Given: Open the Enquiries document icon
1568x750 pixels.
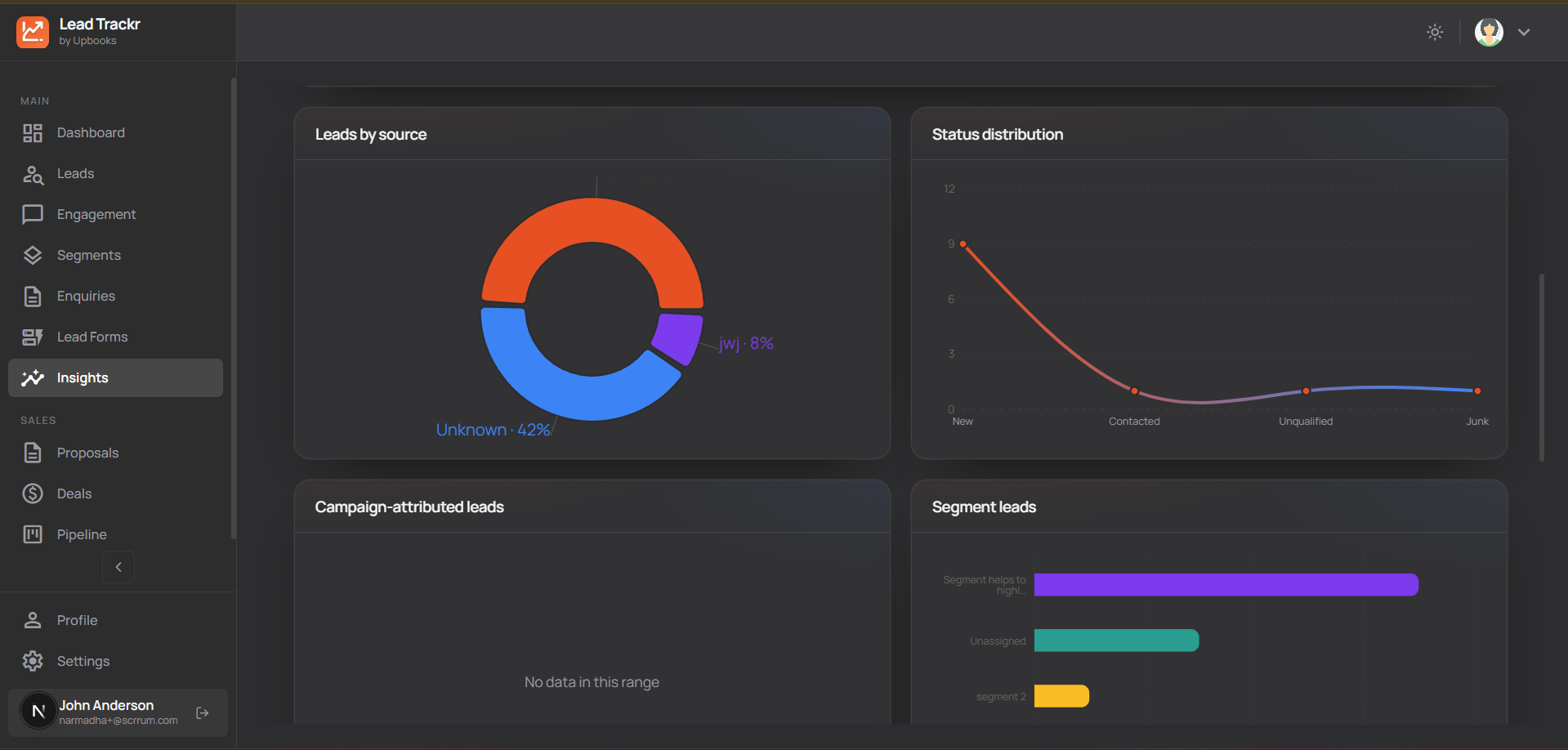Looking at the screenshot, I should (33, 296).
